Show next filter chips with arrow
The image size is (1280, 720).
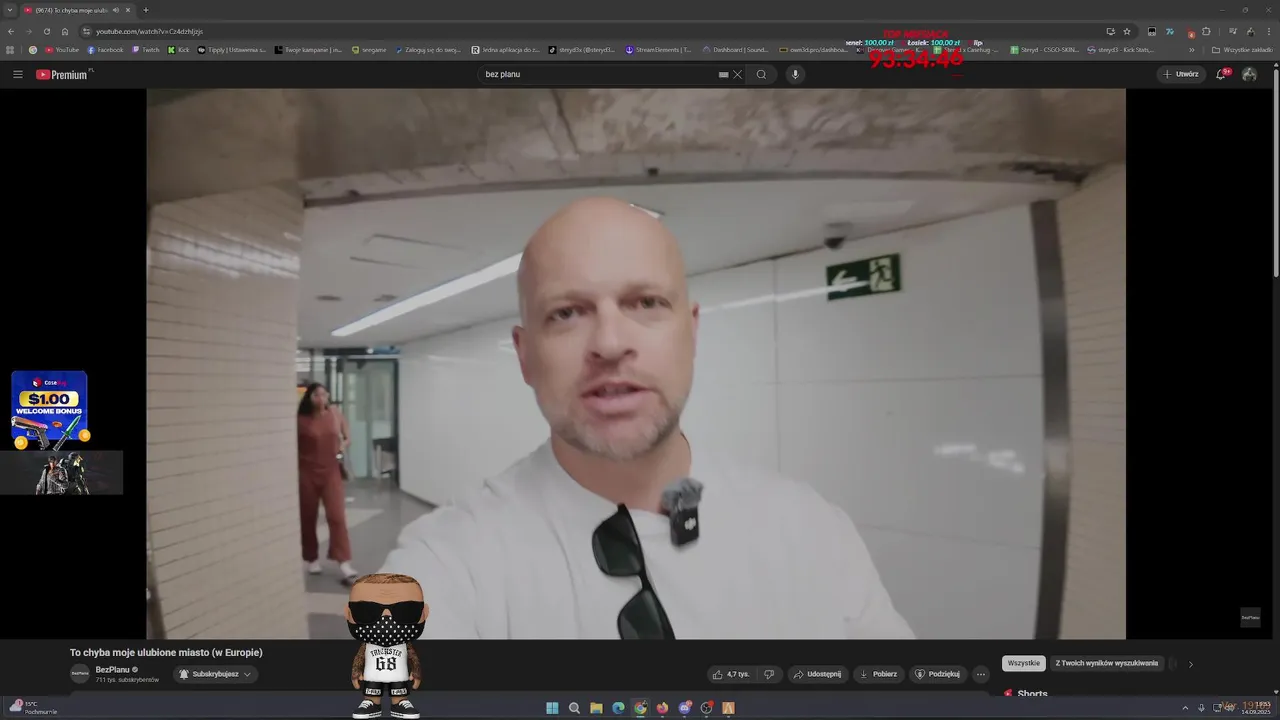(1190, 664)
